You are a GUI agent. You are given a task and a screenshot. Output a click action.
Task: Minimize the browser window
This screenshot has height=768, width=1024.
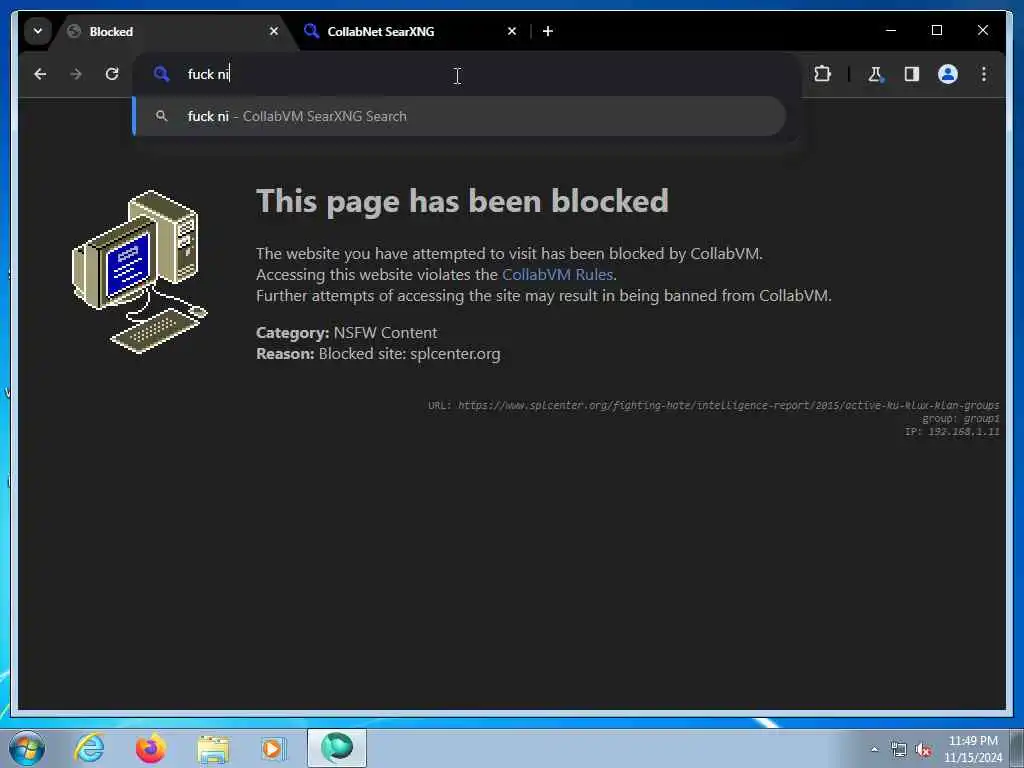click(x=891, y=30)
